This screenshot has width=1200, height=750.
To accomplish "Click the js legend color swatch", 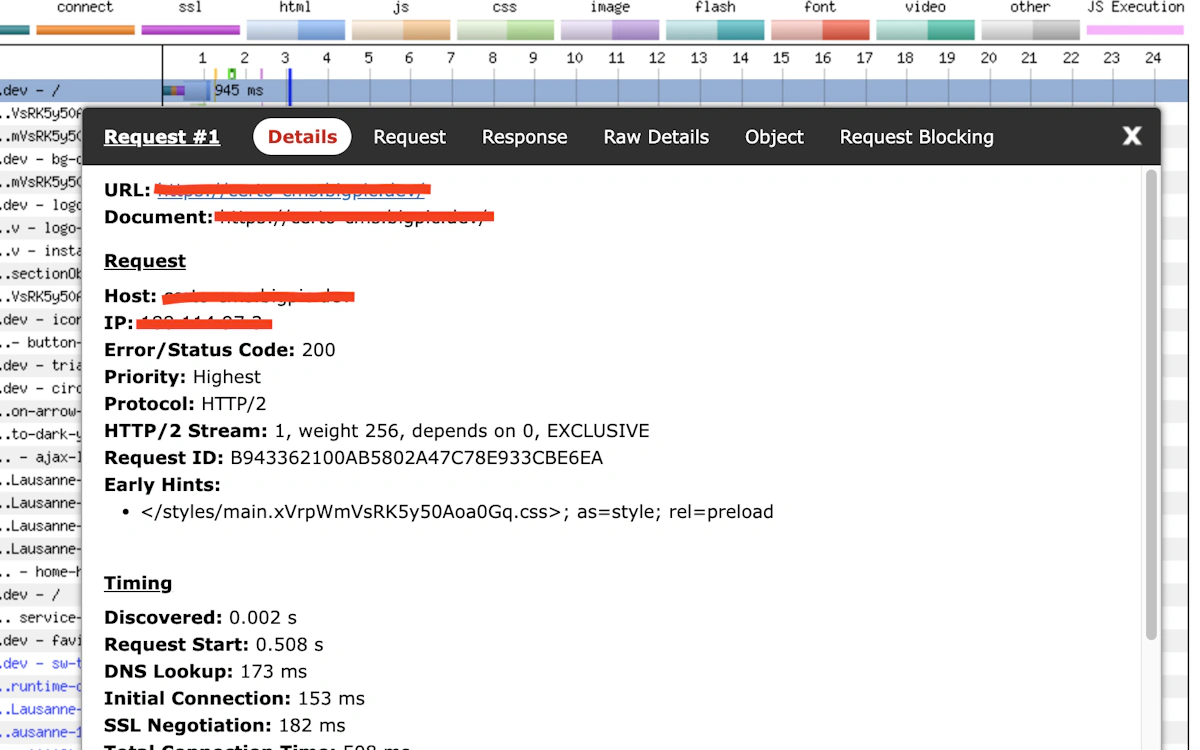I will point(400,30).
